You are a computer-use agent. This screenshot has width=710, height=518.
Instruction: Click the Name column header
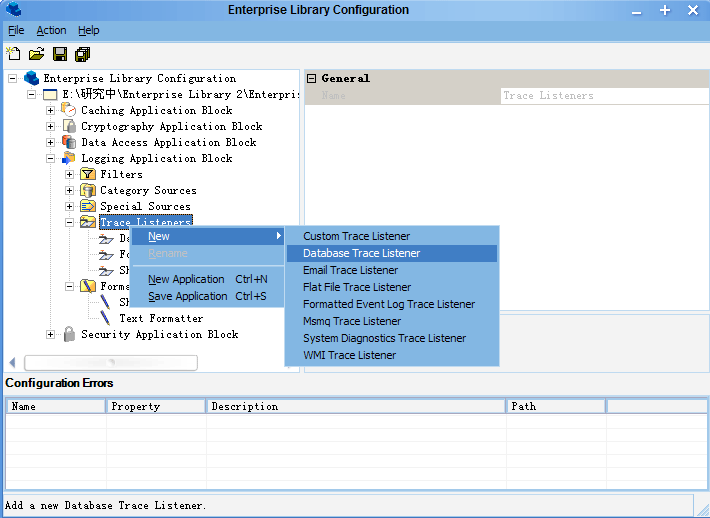tap(56, 406)
